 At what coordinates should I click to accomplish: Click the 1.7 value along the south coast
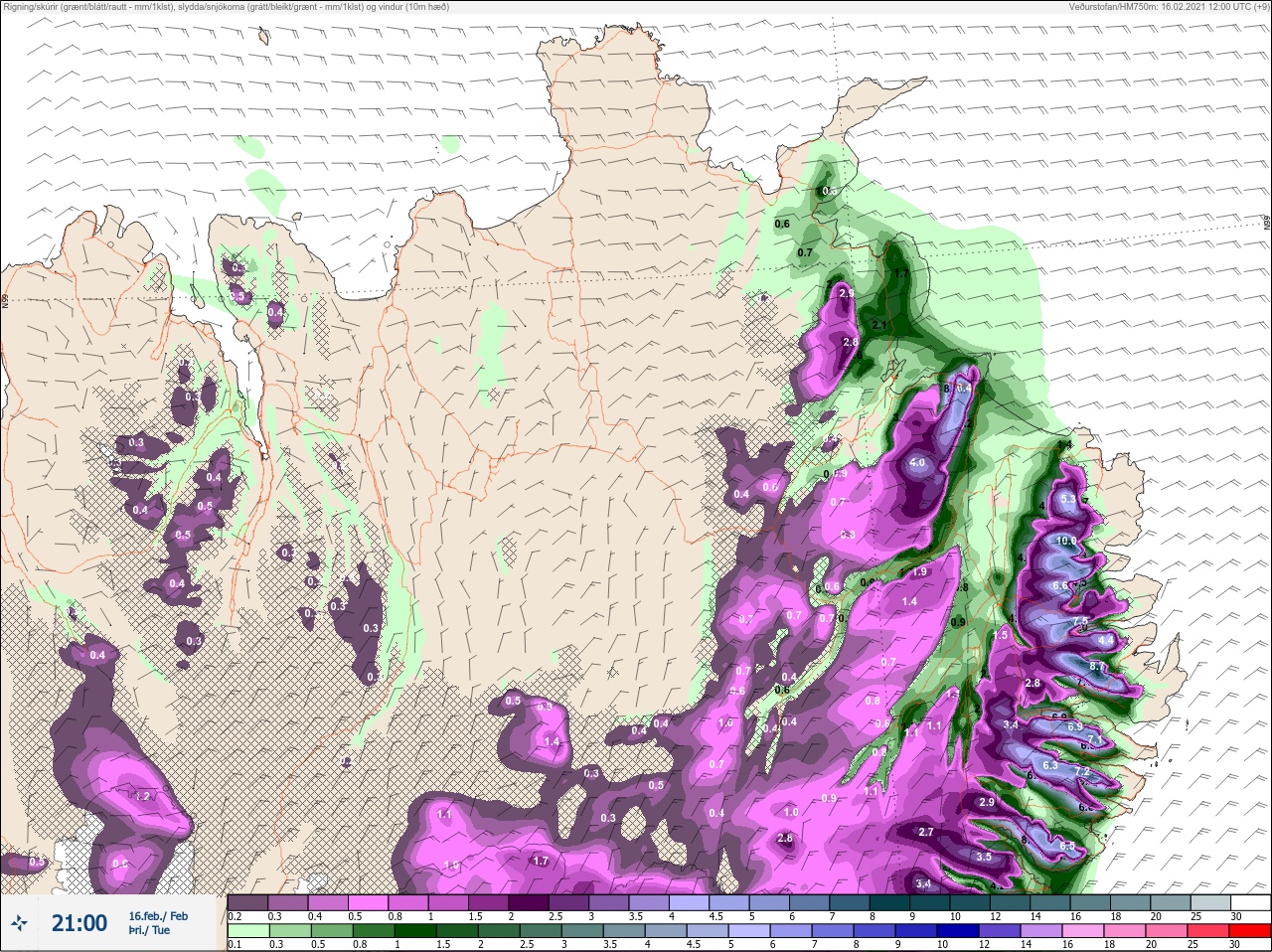tap(541, 861)
